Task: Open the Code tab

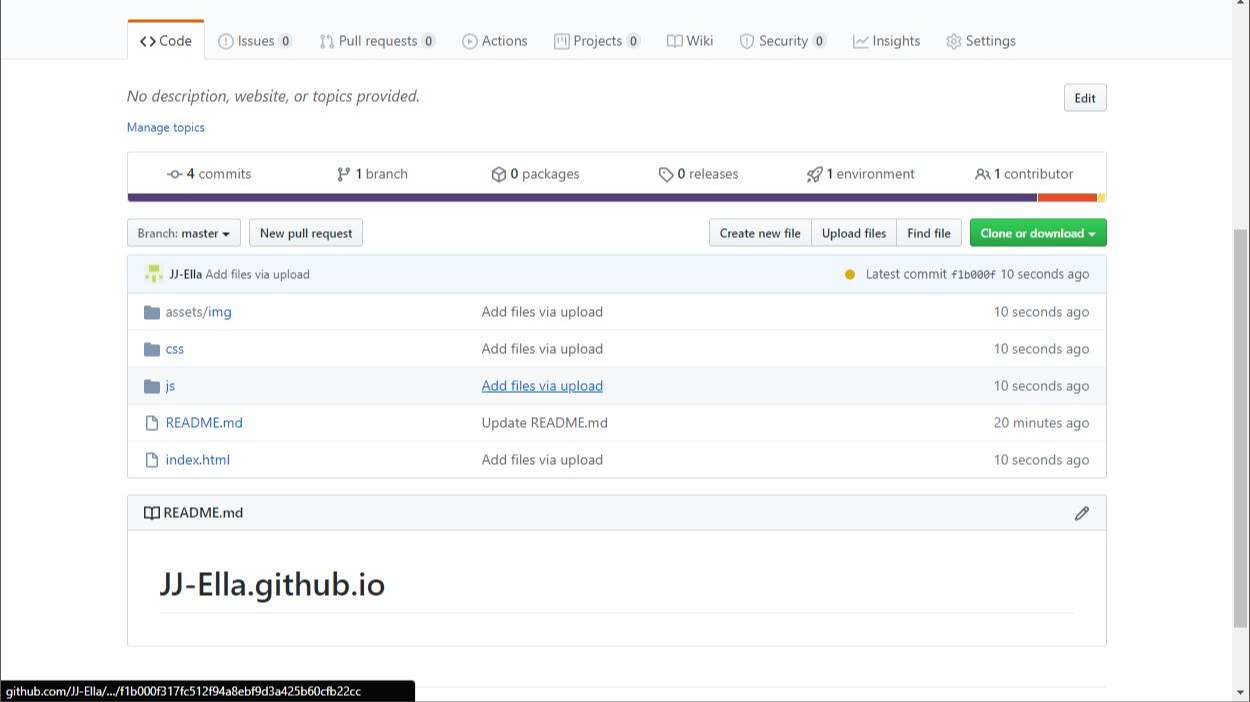Action: 166,41
